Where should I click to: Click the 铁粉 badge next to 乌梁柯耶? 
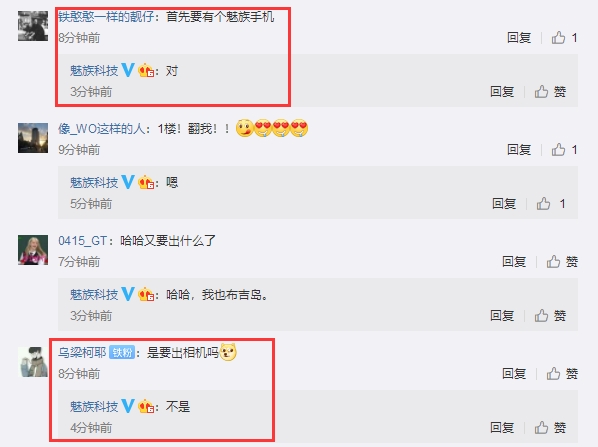click(x=122, y=352)
